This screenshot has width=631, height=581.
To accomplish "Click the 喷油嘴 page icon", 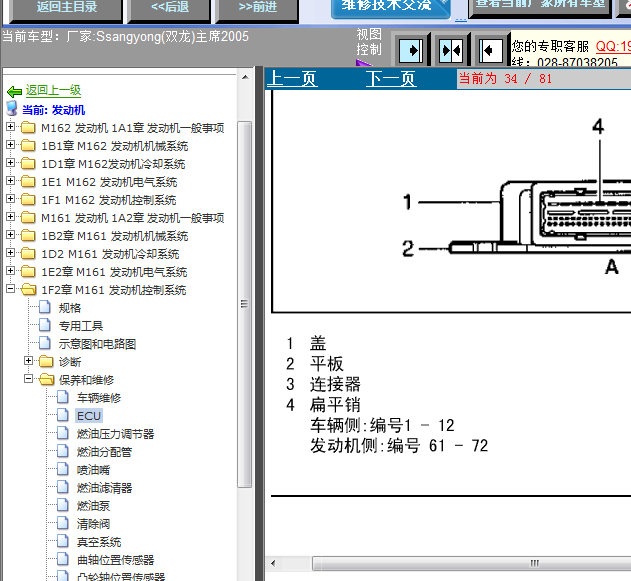I will (63, 469).
